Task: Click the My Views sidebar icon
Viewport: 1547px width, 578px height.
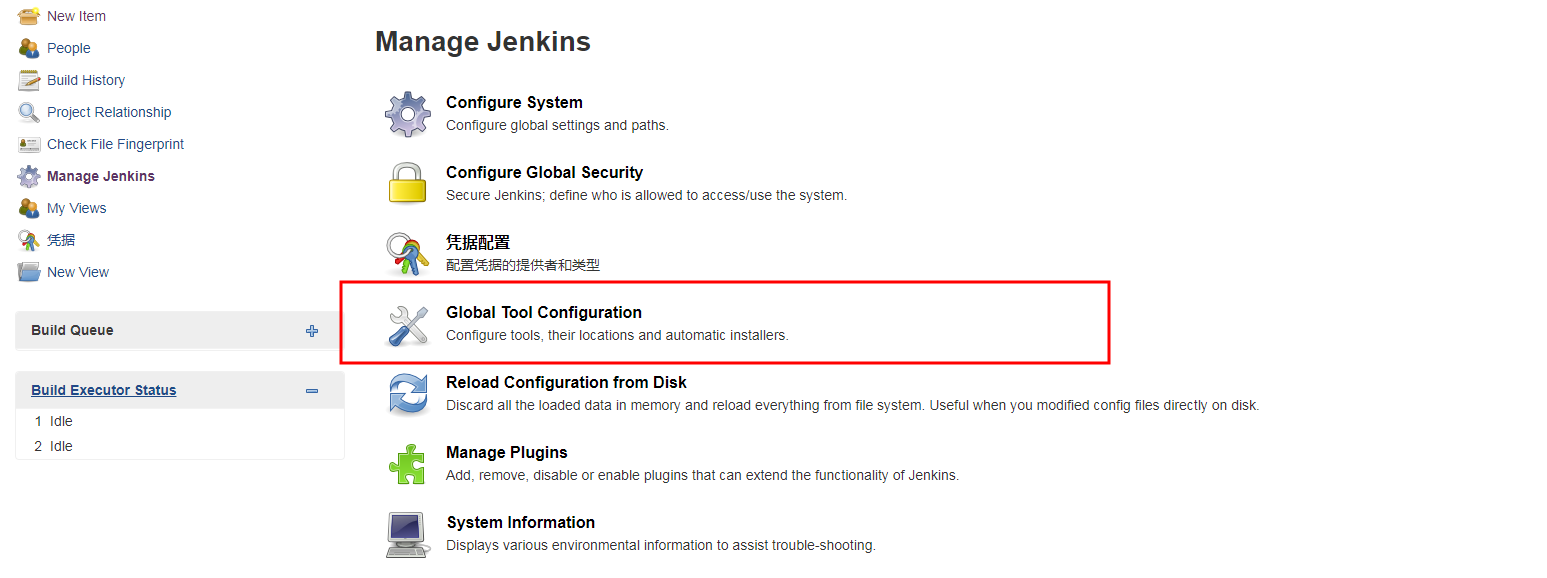Action: pyautogui.click(x=29, y=208)
